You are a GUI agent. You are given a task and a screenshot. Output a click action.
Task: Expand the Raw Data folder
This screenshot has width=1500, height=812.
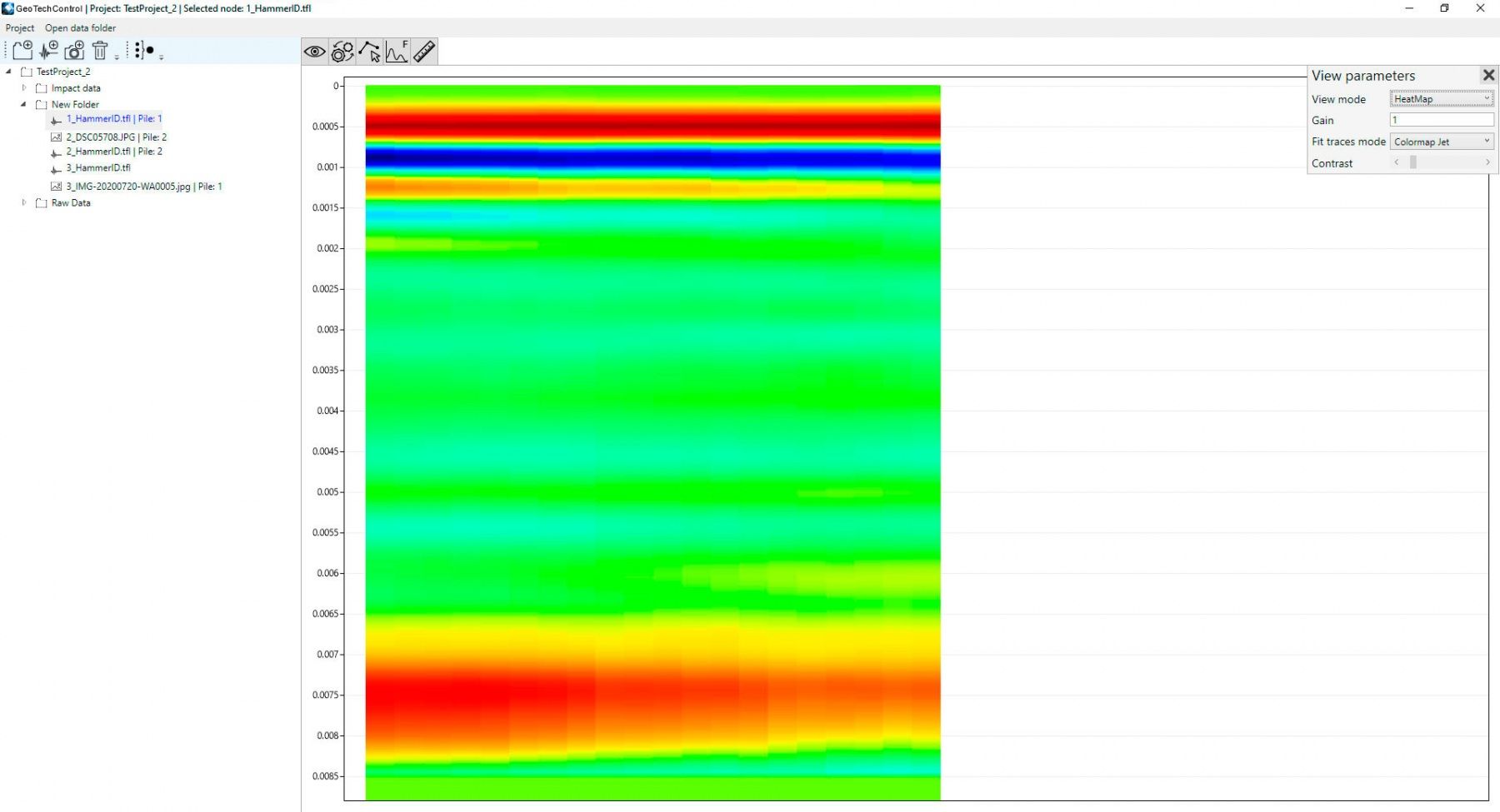point(24,202)
